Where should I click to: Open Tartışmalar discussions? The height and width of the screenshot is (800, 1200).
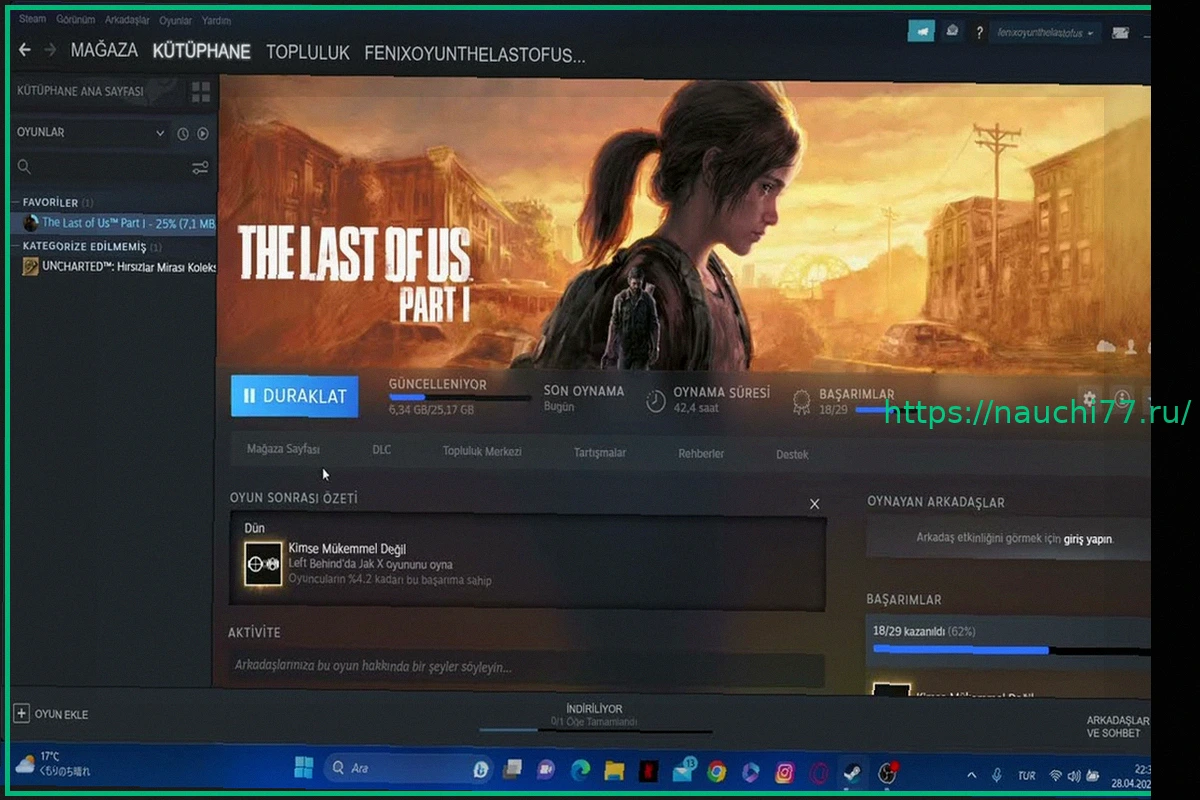(x=600, y=453)
